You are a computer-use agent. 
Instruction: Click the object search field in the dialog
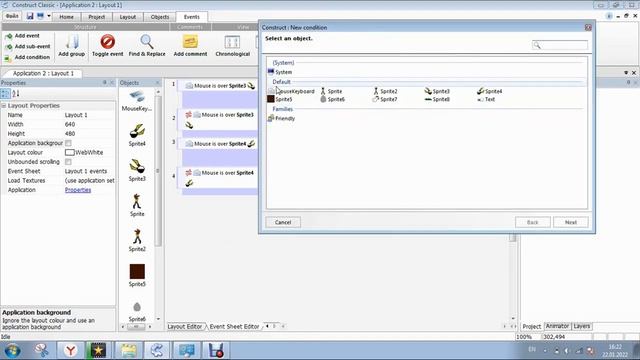560,45
